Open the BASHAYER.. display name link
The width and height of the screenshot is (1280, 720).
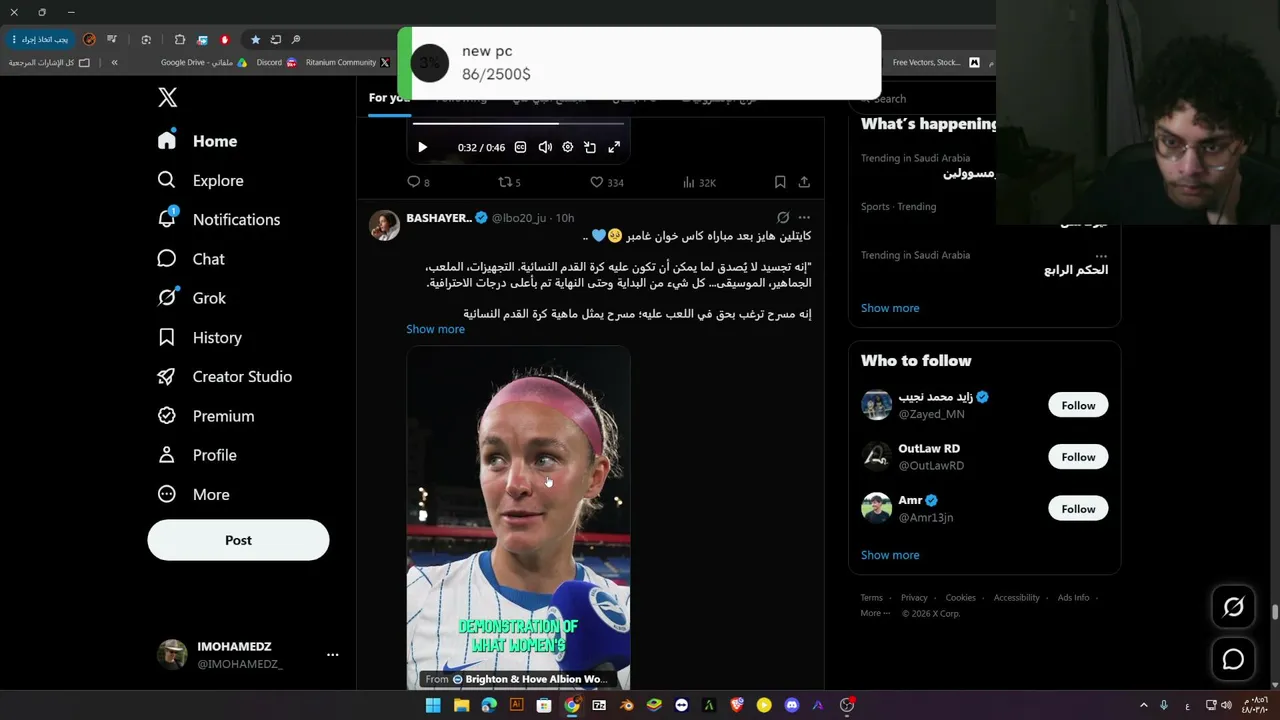point(439,218)
